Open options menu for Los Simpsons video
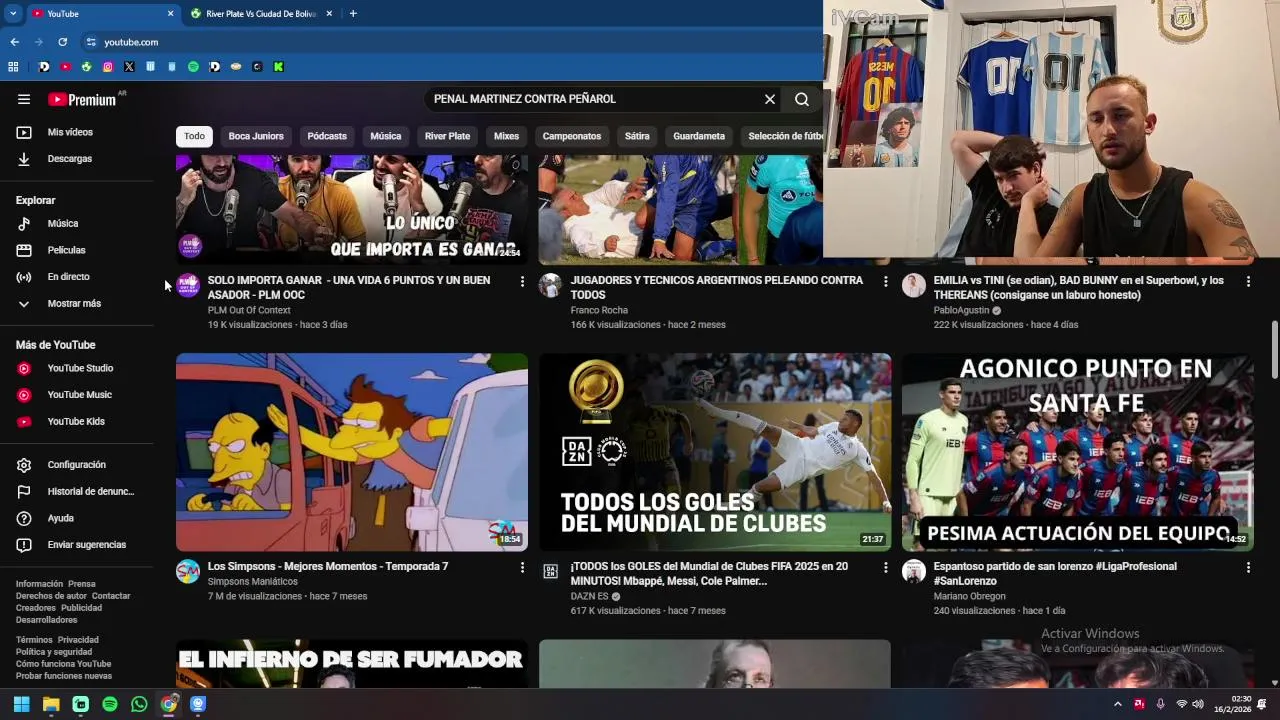This screenshot has width=1280, height=720. click(x=522, y=568)
